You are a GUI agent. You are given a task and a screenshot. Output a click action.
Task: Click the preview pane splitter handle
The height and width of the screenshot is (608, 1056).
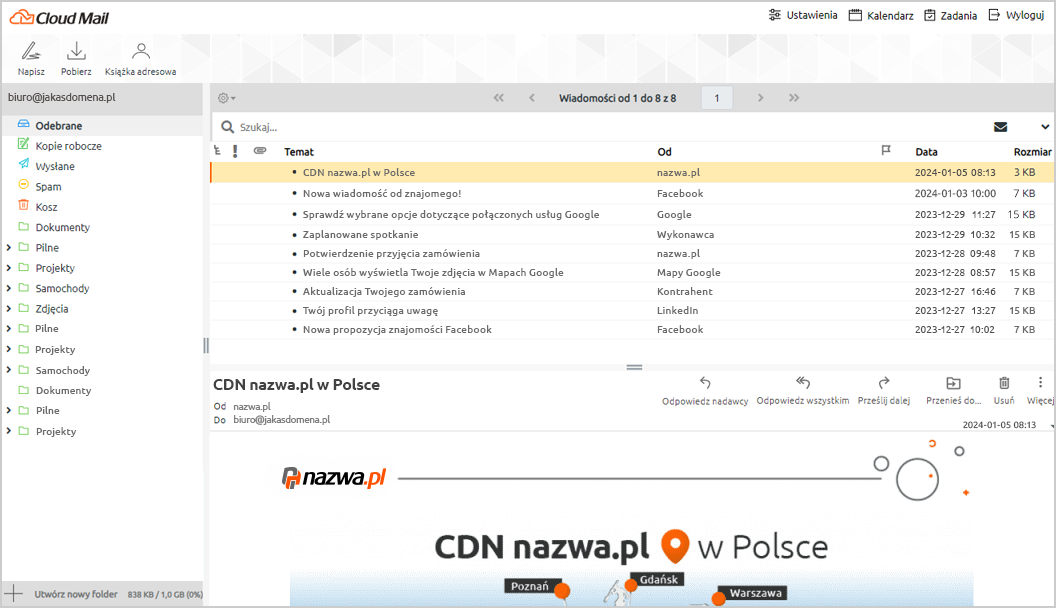[634, 367]
